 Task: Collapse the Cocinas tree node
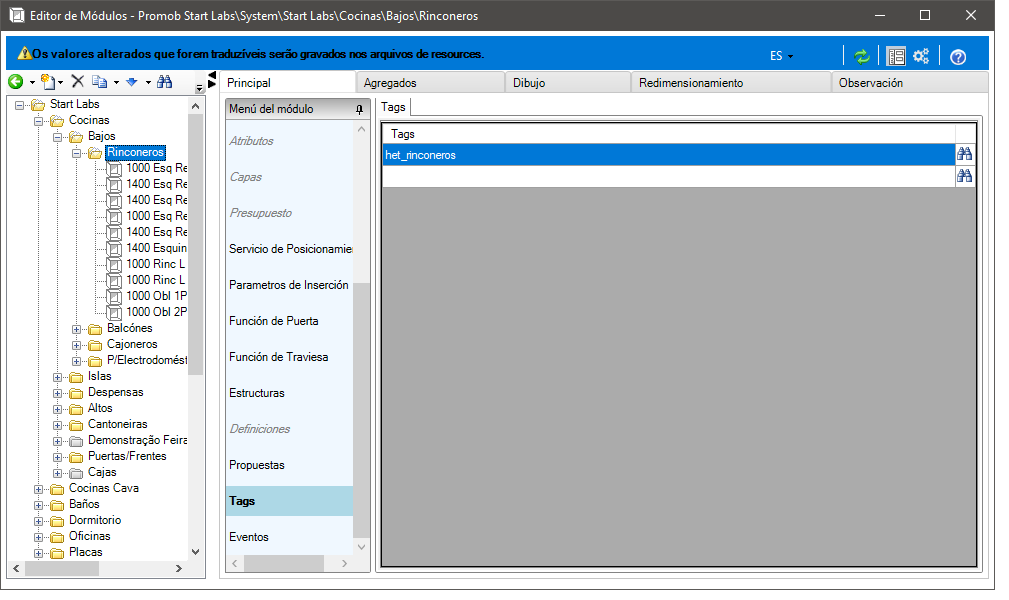coord(39,121)
